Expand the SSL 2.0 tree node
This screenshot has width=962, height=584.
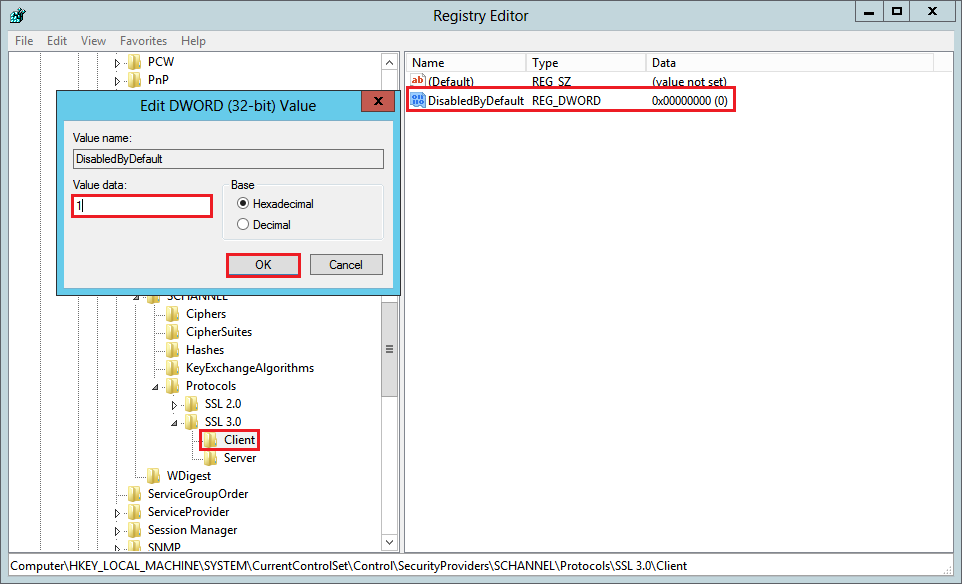[174, 405]
